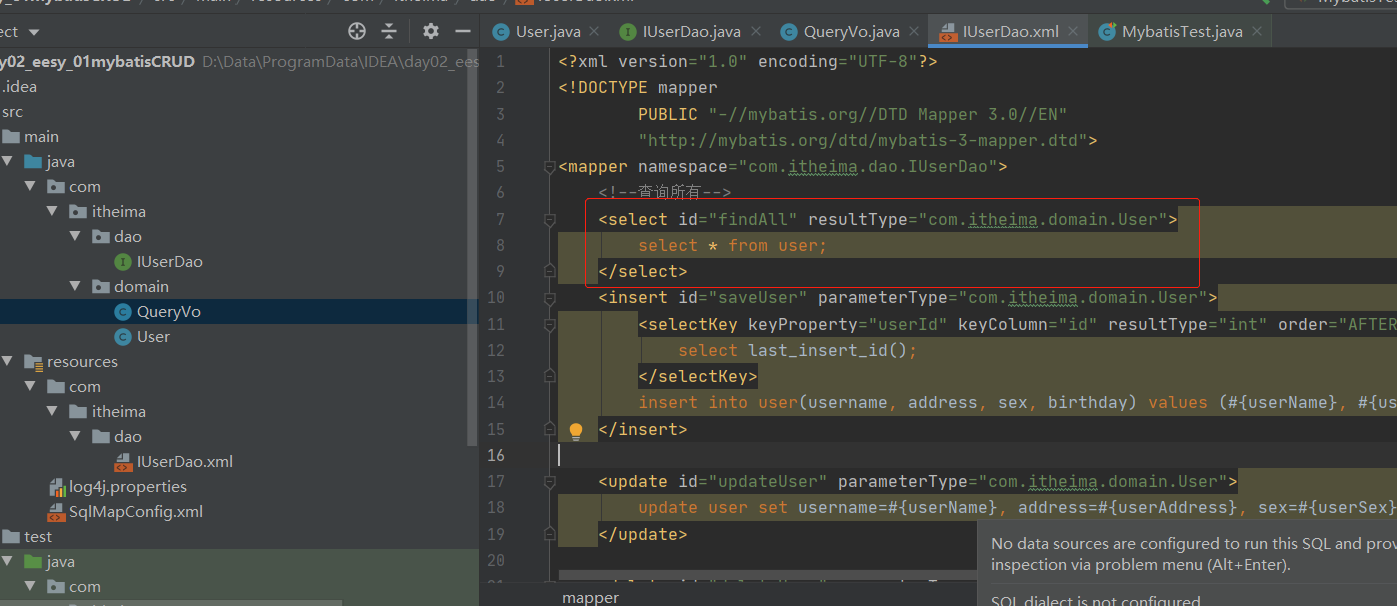
Task: Collapse the com package under main java
Action: click(x=31, y=187)
